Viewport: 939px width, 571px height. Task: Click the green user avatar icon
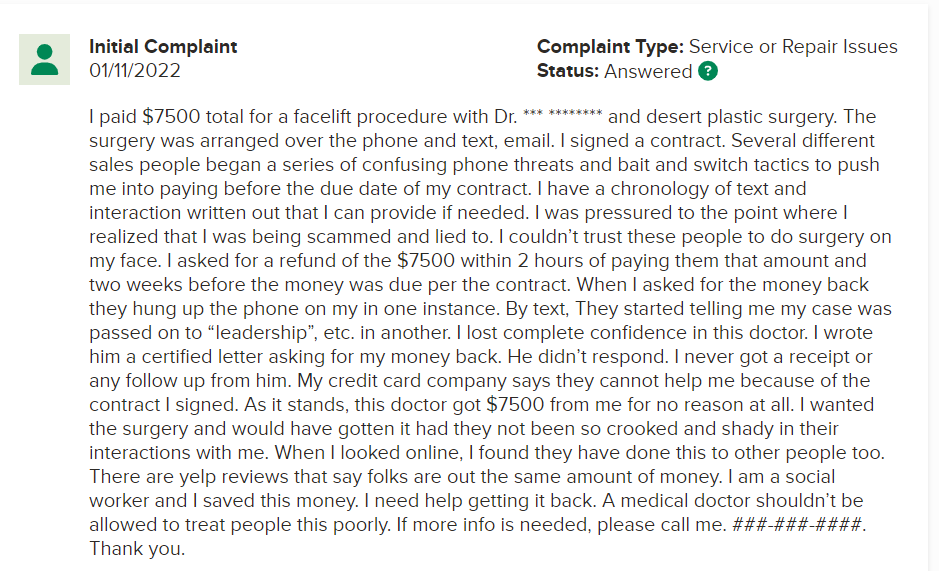[44, 59]
